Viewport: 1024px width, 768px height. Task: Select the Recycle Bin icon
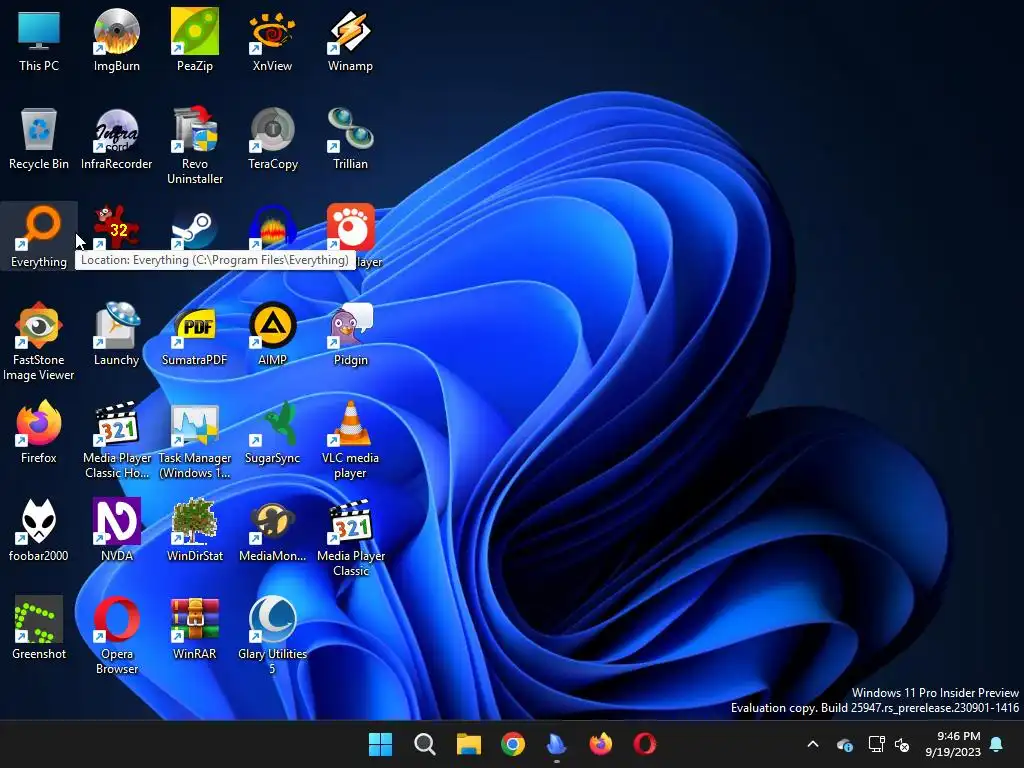39,138
